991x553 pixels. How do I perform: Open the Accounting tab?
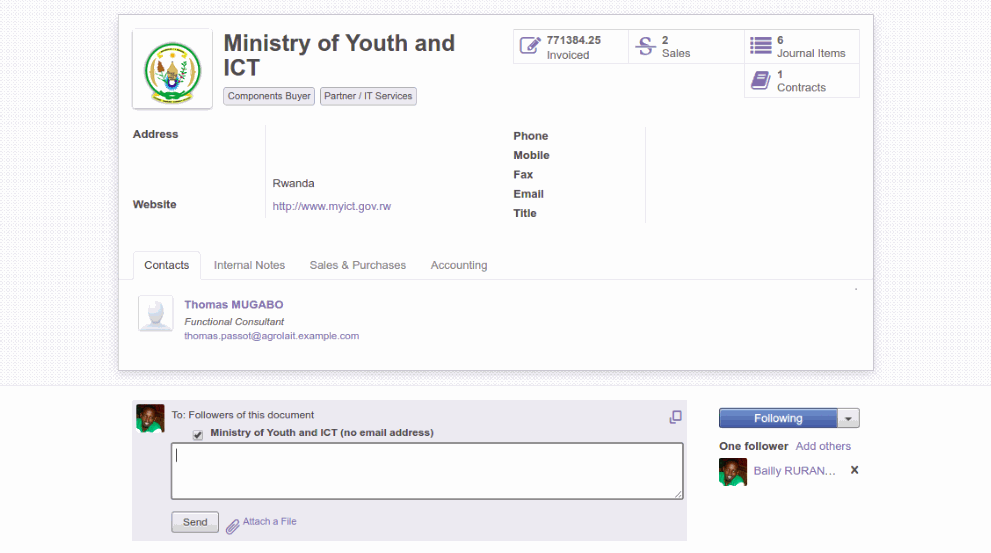(x=459, y=265)
